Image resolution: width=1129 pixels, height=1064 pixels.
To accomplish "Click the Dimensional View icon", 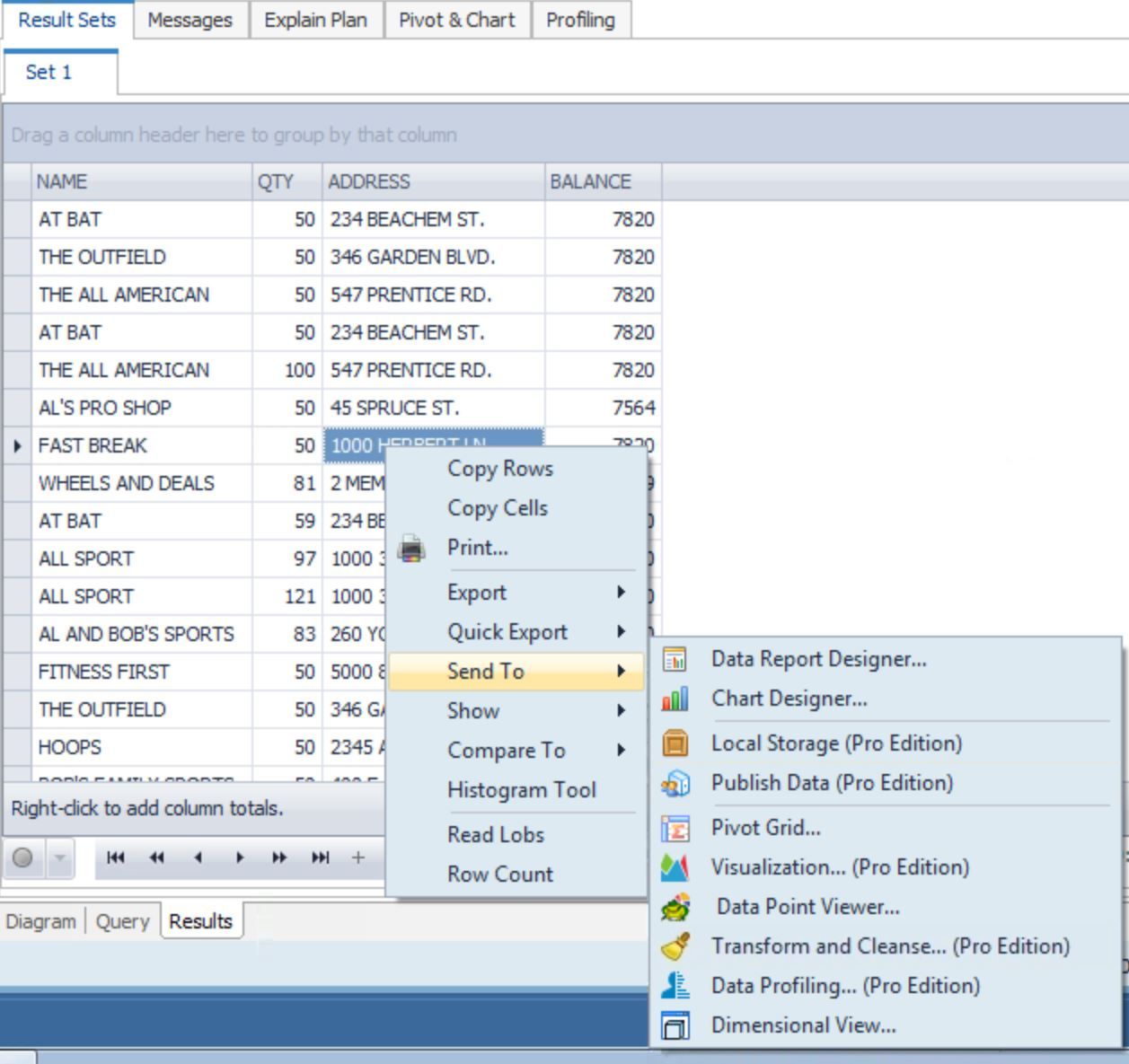I will (675, 1025).
